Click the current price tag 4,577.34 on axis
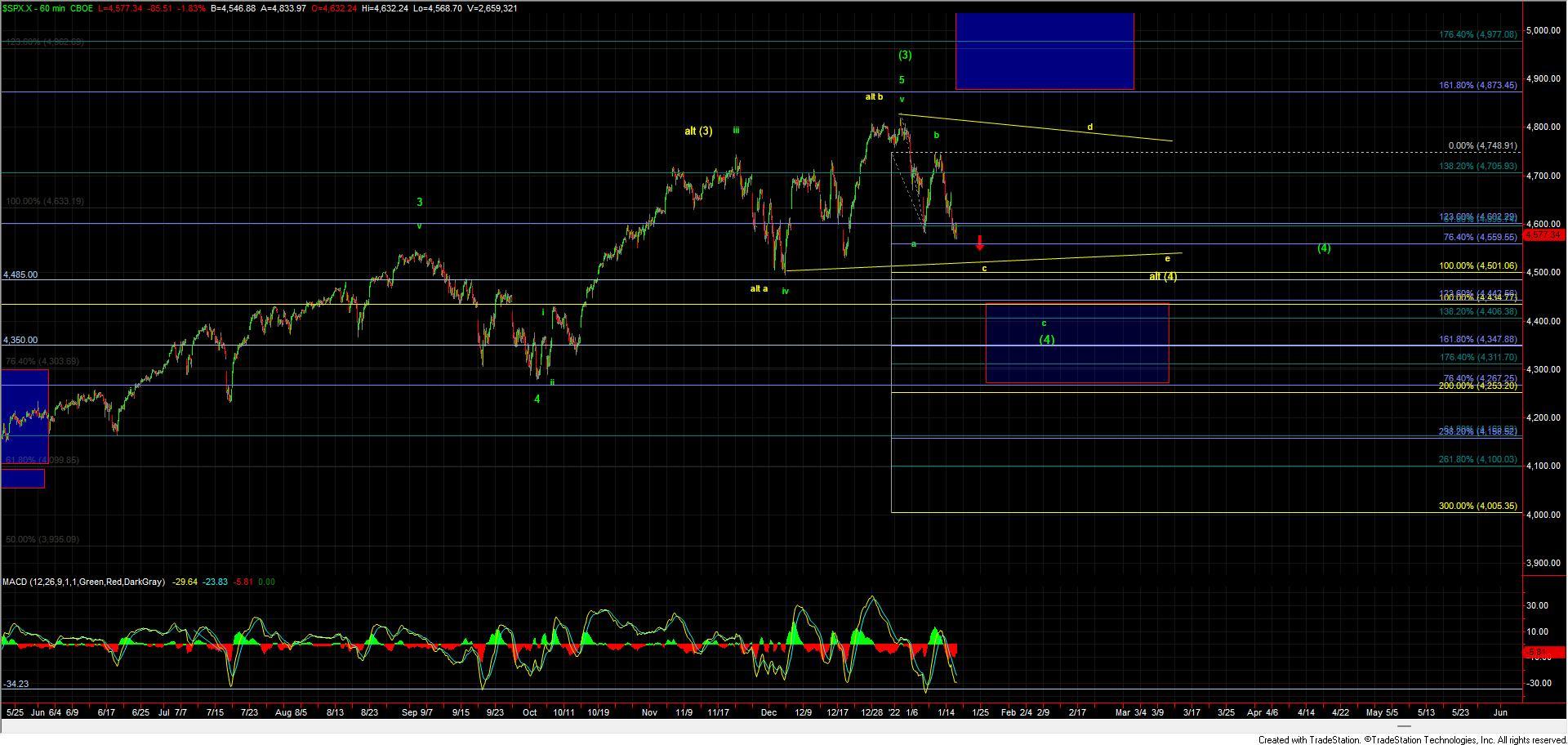 coord(1543,235)
